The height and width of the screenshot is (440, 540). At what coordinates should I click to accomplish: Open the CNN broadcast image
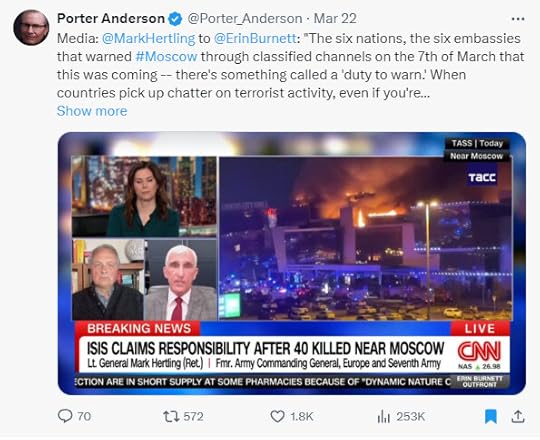(x=292, y=263)
